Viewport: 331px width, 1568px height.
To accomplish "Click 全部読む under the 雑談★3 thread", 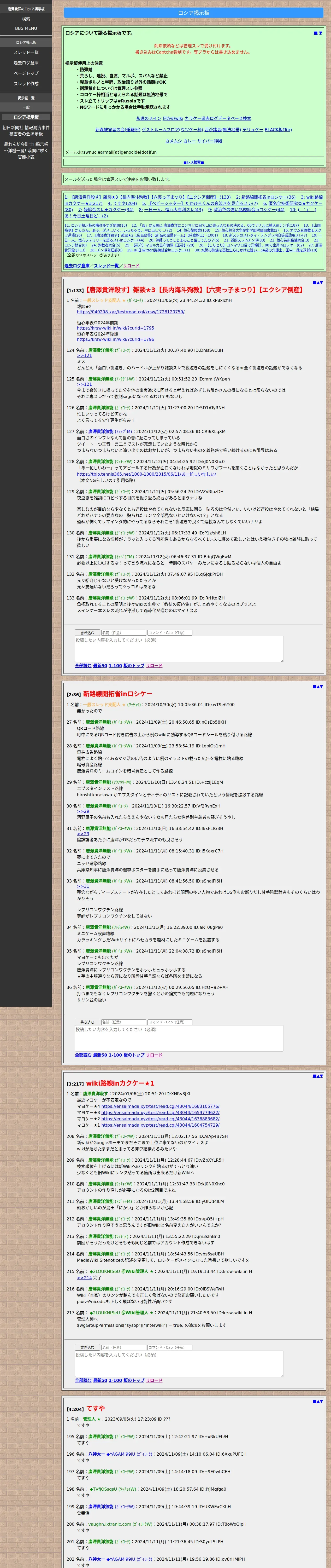I will point(83,666).
